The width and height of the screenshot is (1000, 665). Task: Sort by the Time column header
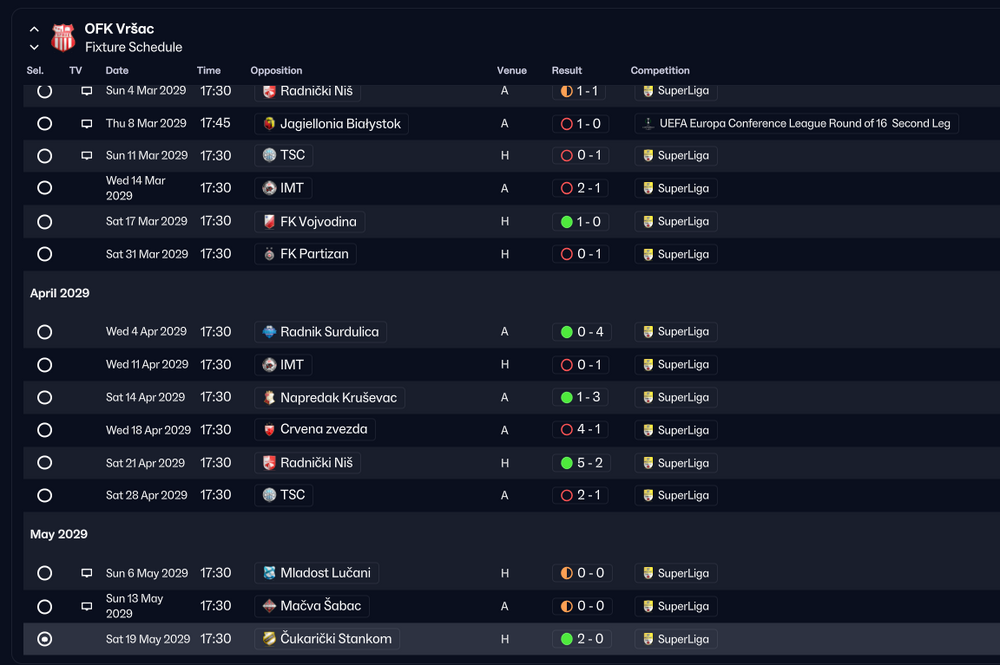209,71
